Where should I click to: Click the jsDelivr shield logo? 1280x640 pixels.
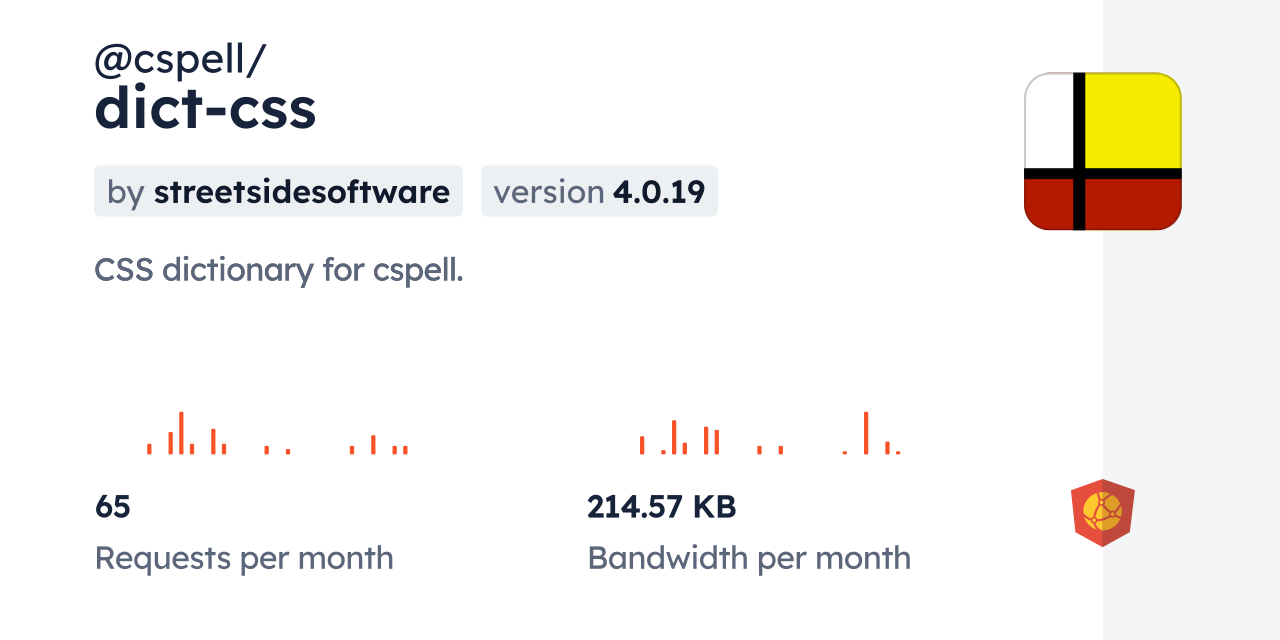point(1102,513)
